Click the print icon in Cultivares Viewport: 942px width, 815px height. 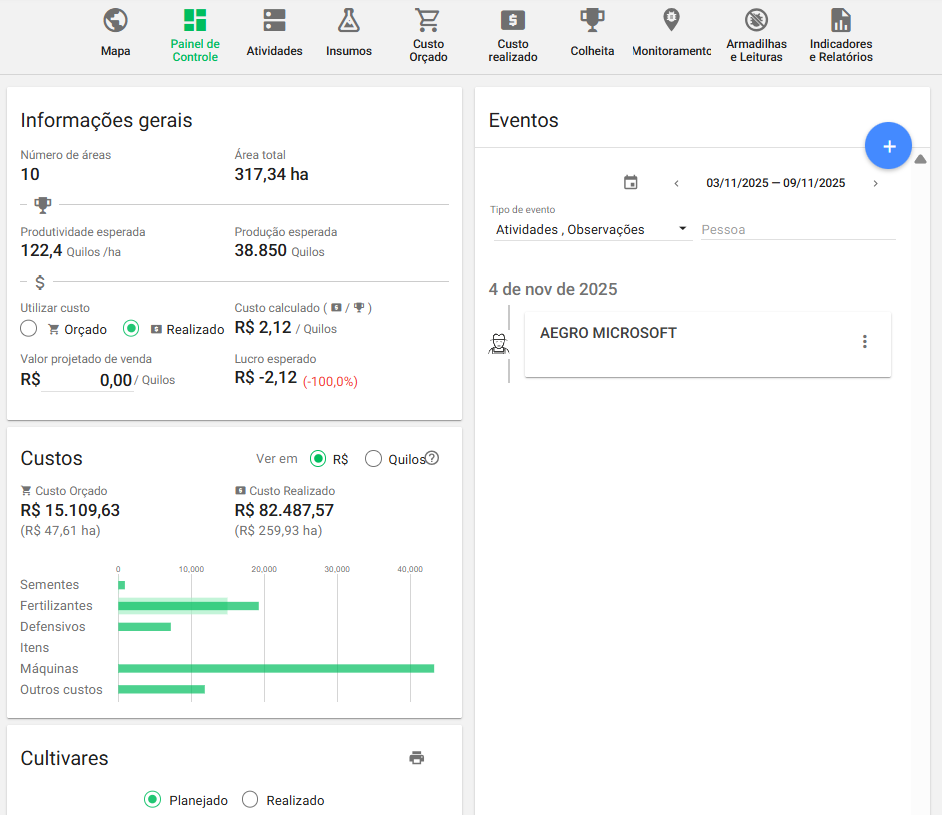[x=417, y=758]
